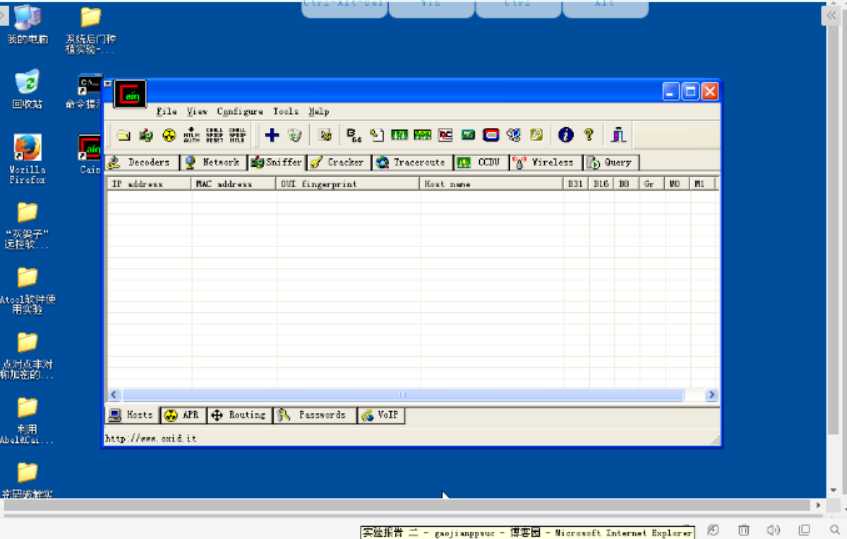Image resolution: width=847 pixels, height=539 pixels.
Task: Click the magnifier icon at bottom right
Action: pos(835,530)
